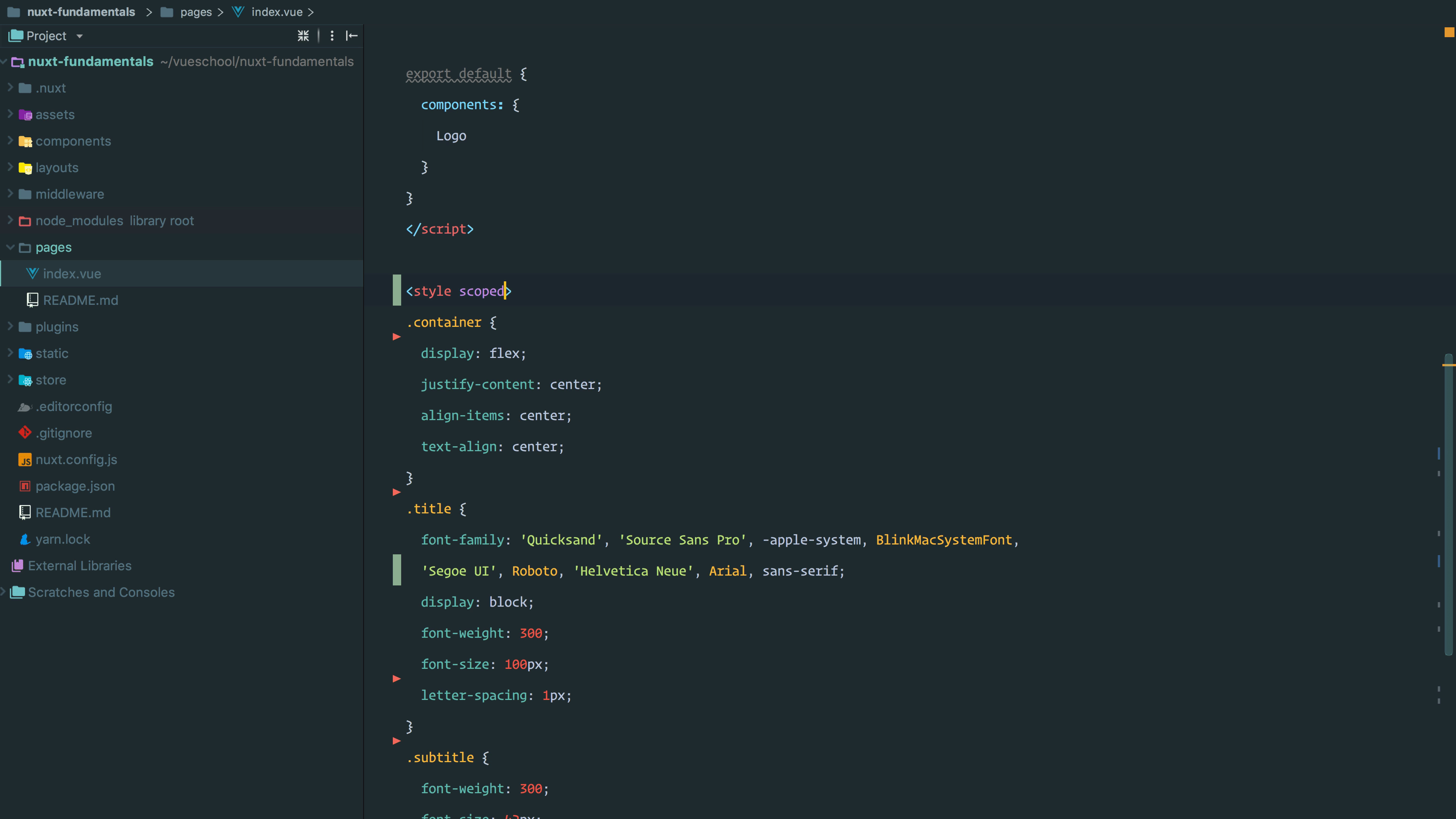Image resolution: width=1456 pixels, height=819 pixels.
Task: Select the root README.md file
Action: coord(73,513)
